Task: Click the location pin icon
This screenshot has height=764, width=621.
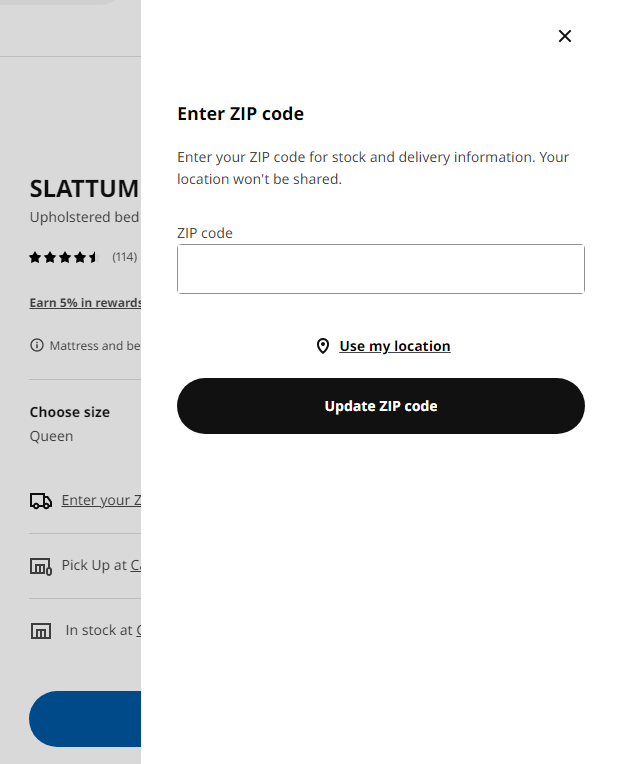Action: 323,346
